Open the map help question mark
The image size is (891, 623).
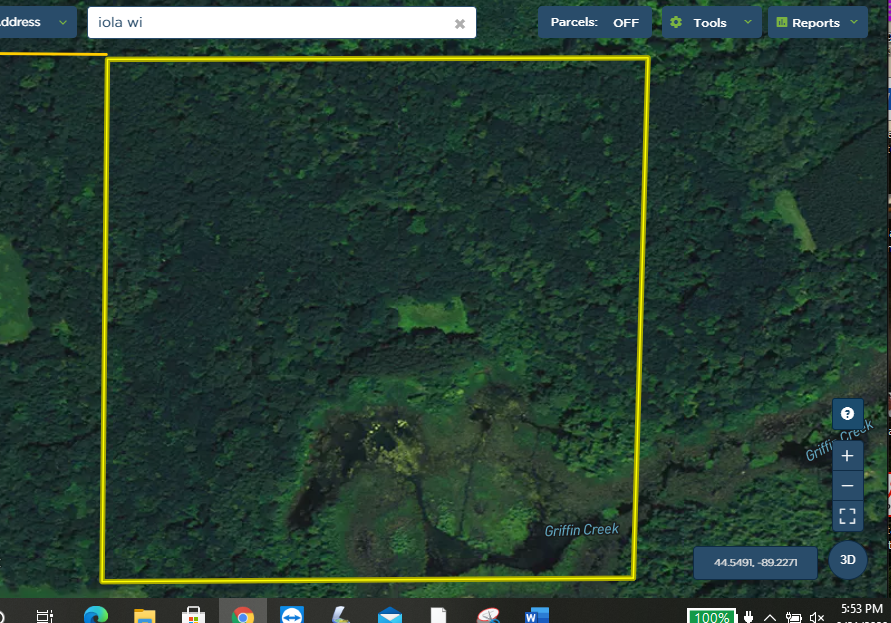click(847, 414)
